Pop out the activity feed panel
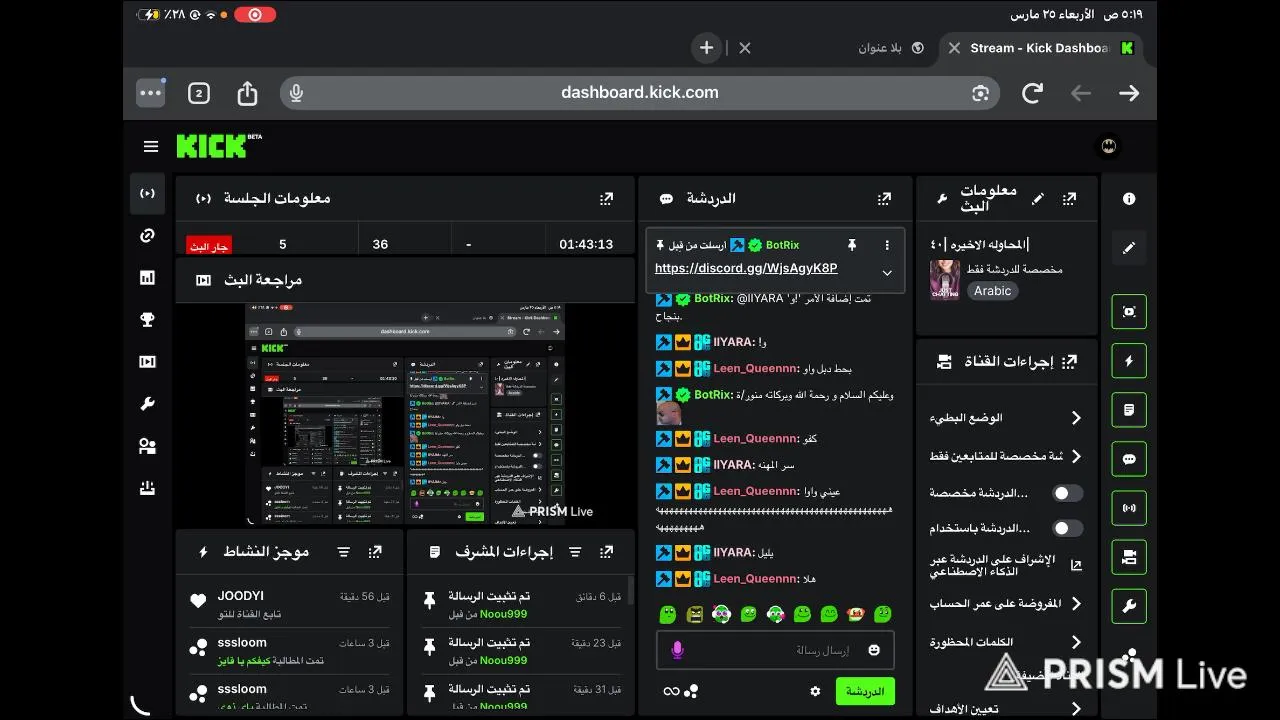The height and width of the screenshot is (720, 1280). coord(375,552)
